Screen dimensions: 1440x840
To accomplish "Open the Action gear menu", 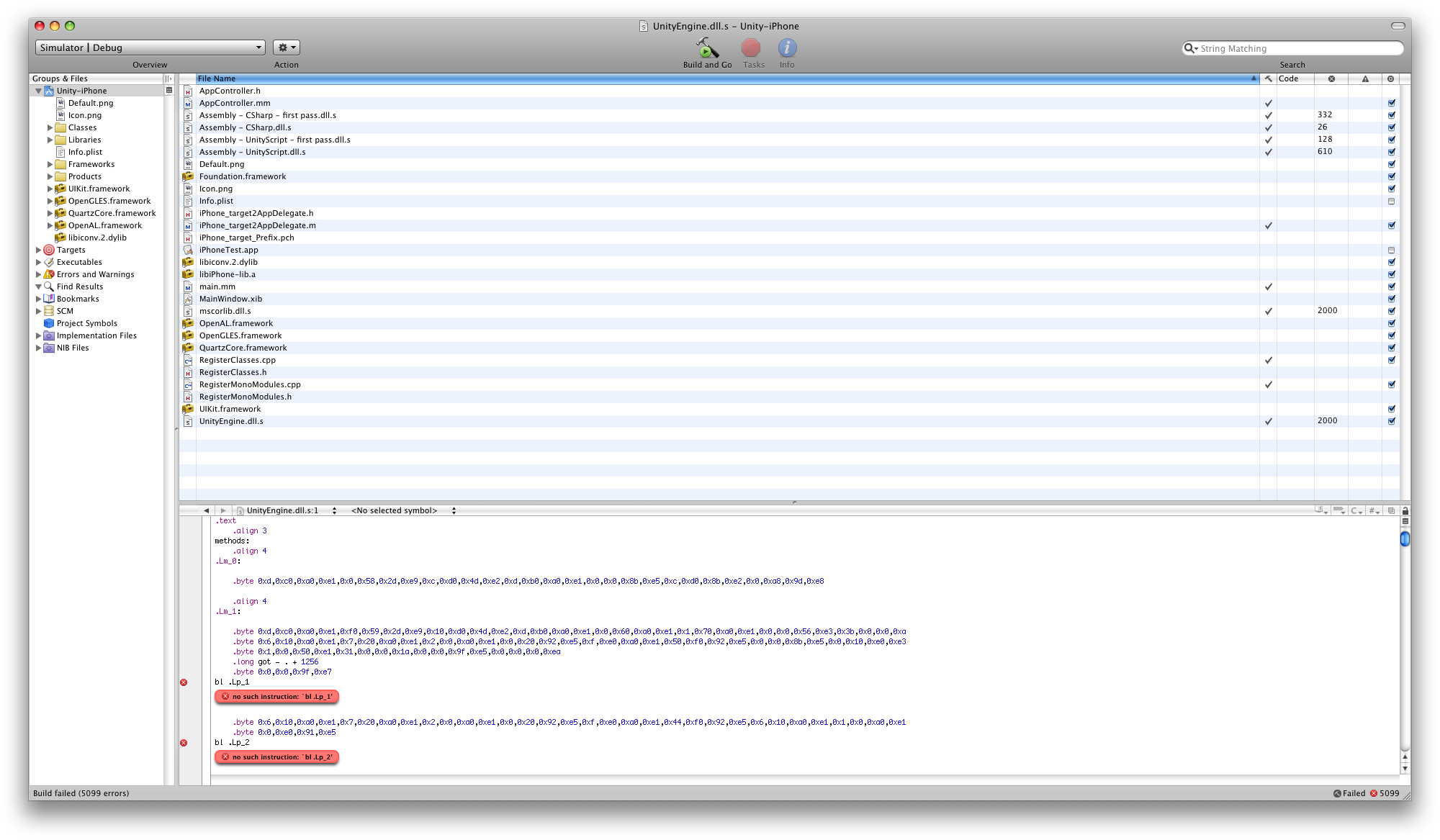I will click(287, 48).
